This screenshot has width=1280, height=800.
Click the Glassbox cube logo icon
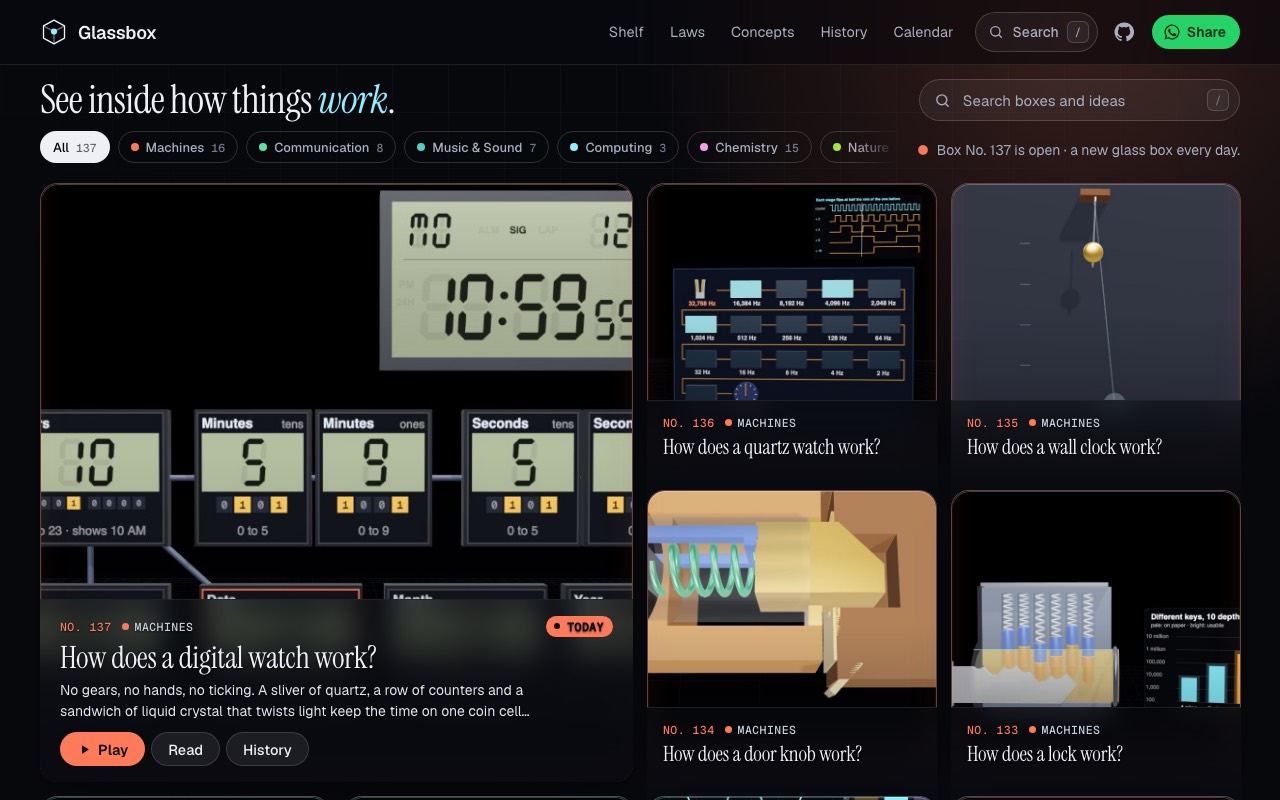point(54,32)
